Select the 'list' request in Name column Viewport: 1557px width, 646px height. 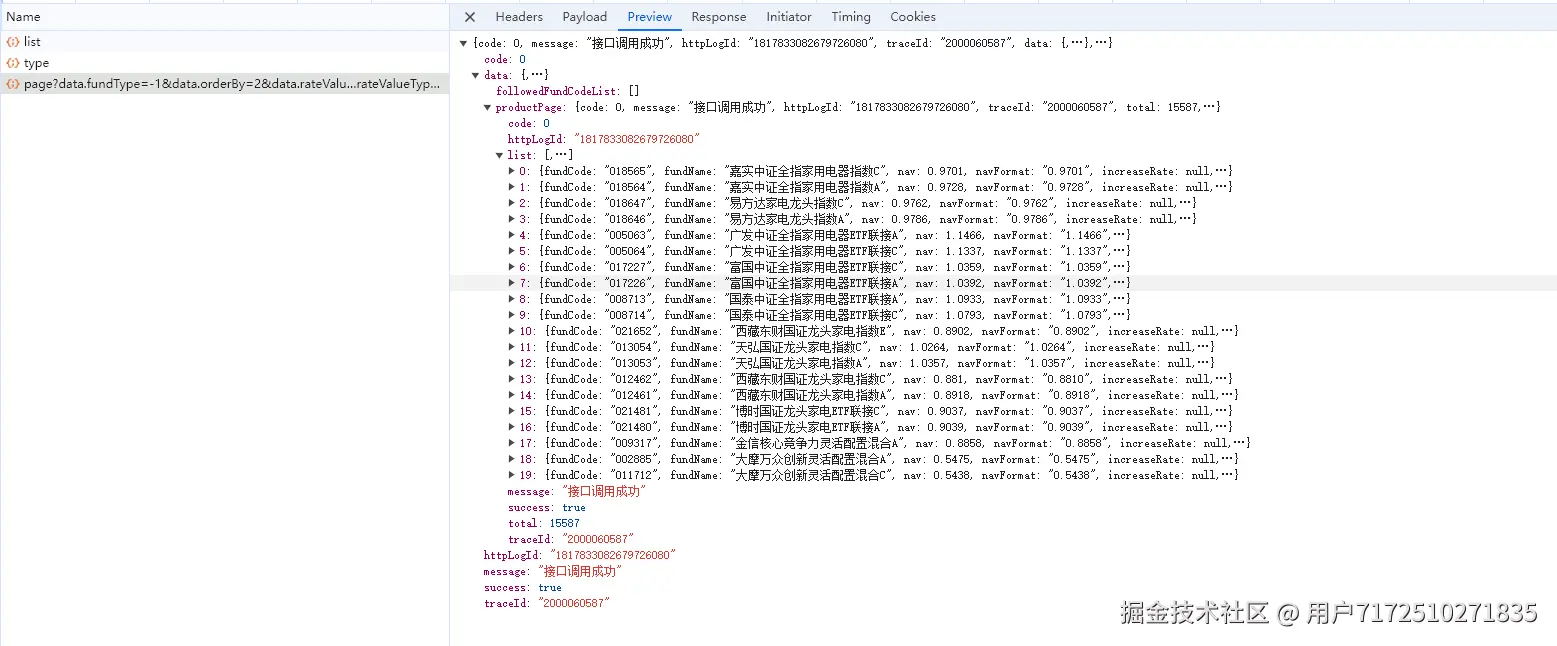pyautogui.click(x=224, y=42)
